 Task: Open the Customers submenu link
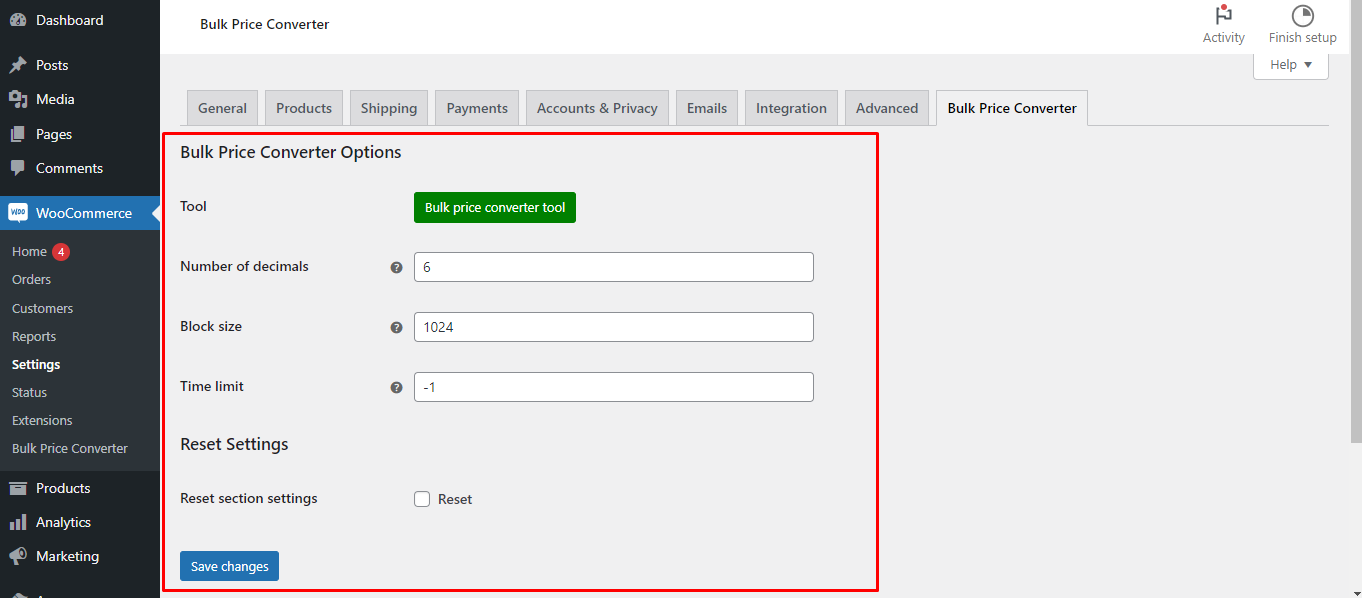pos(42,308)
